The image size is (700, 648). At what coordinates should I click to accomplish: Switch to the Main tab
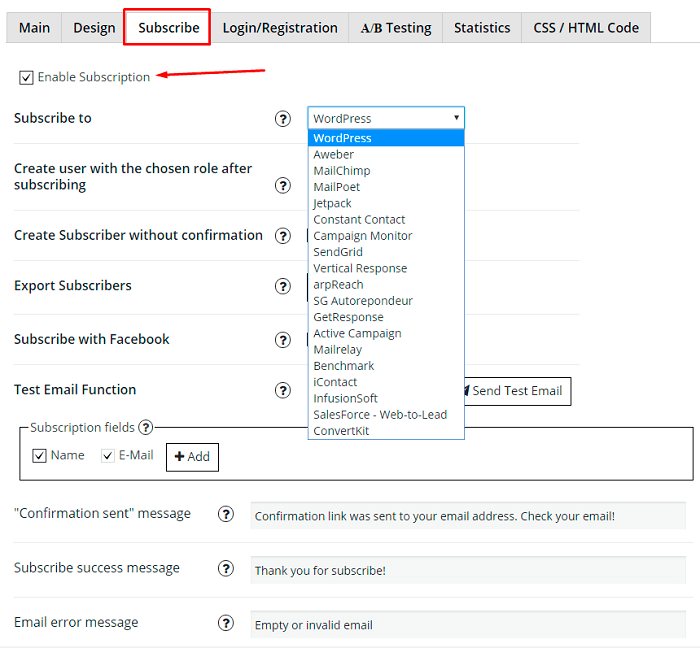coord(34,28)
